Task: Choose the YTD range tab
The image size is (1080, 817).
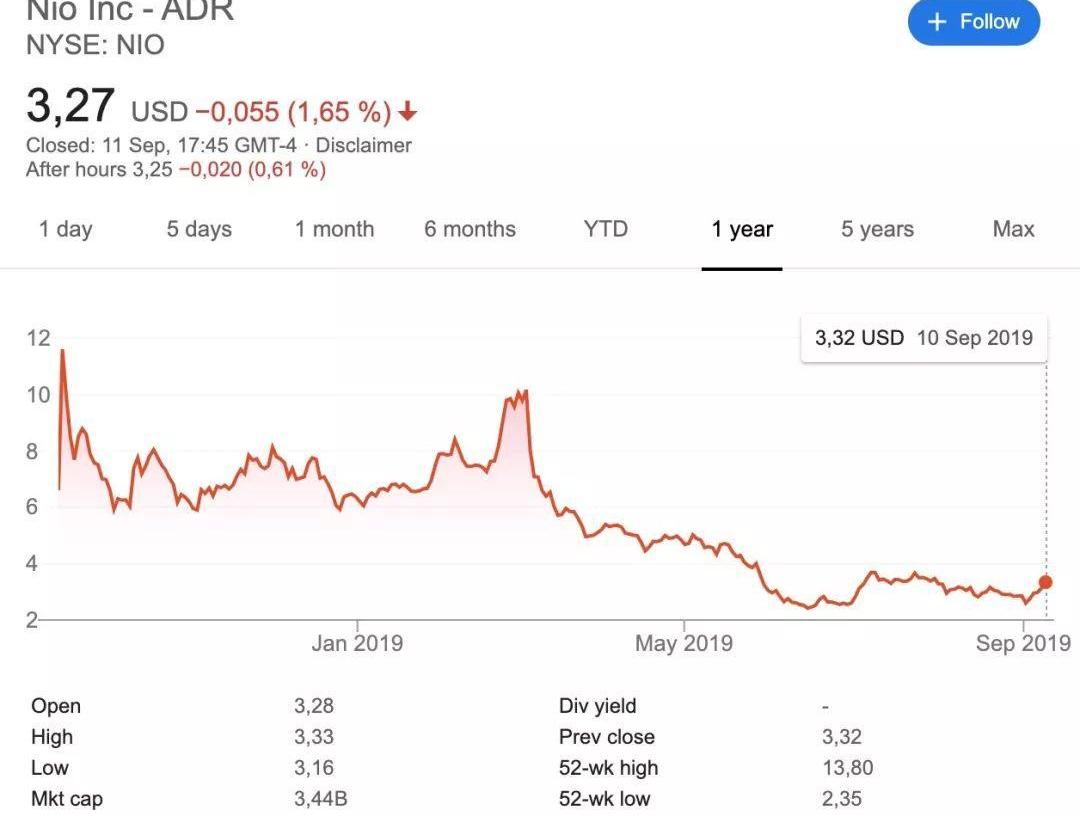Action: coord(605,229)
